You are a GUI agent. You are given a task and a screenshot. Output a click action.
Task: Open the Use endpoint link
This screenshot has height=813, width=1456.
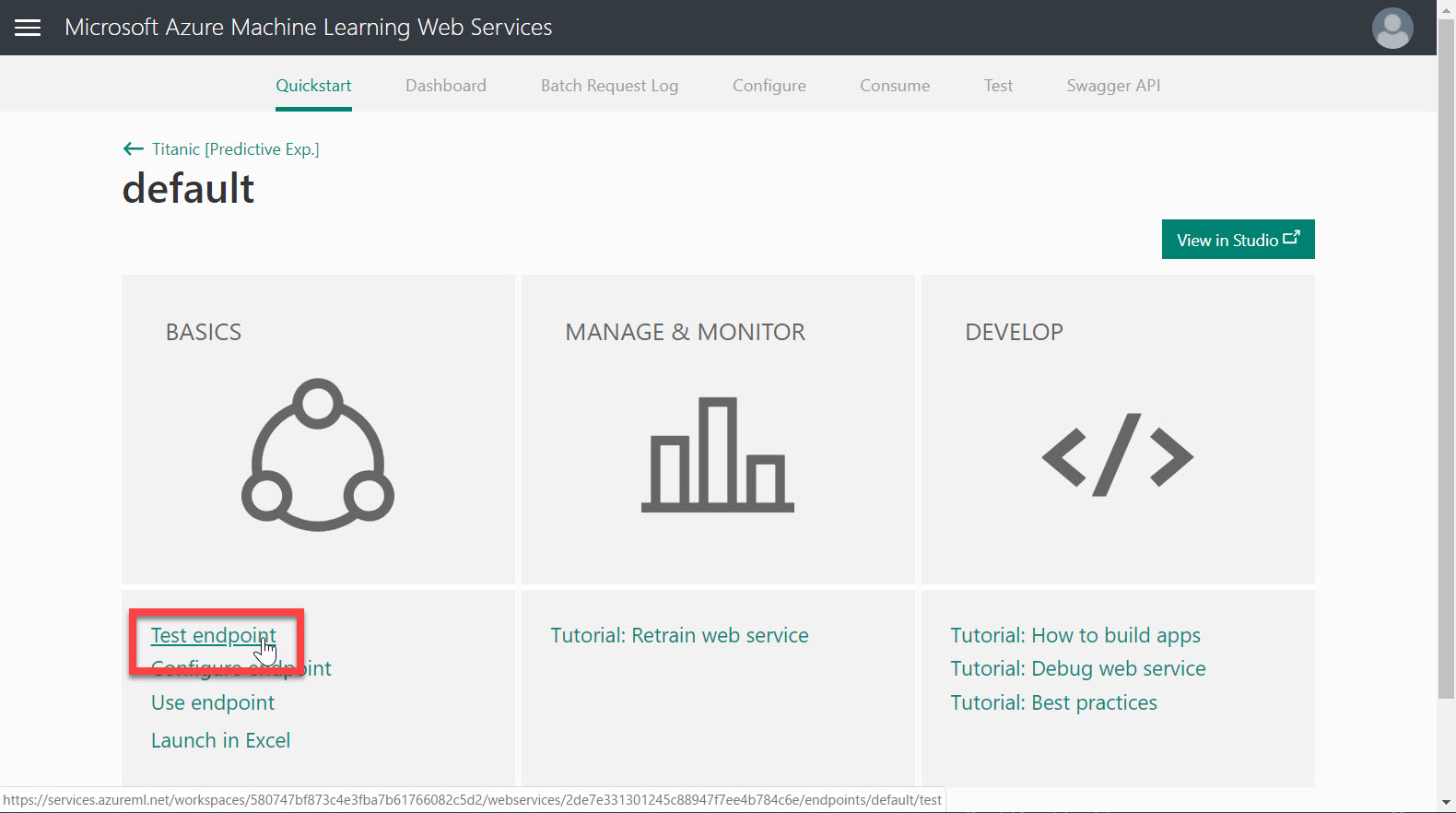point(213,702)
